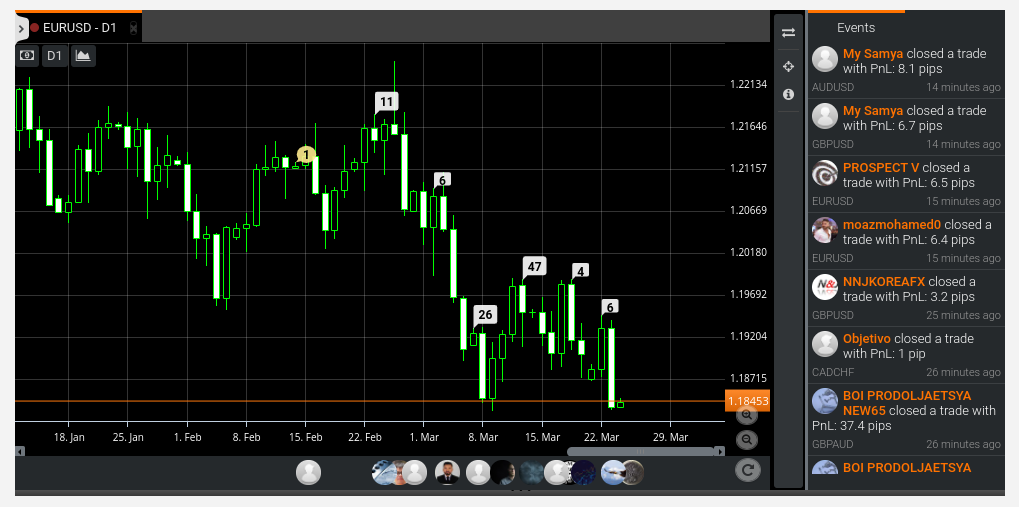
Task: Click the '14 minutes ago' timestamp under AUDUSD
Action: (x=964, y=87)
